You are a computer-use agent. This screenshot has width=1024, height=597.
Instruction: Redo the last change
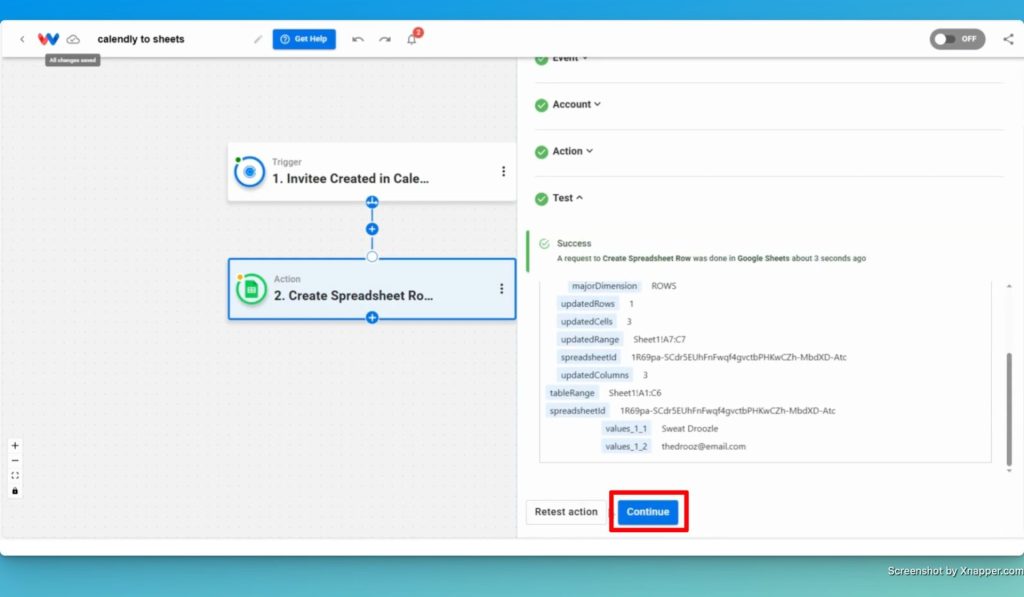pyautogui.click(x=385, y=39)
